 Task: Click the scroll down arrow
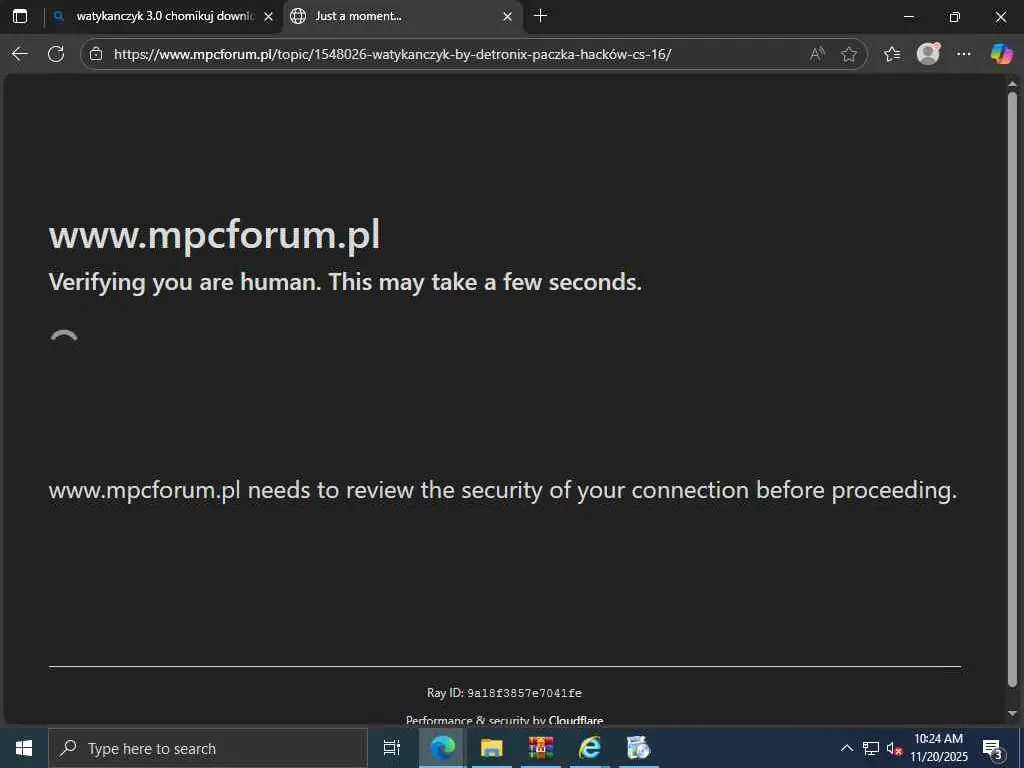click(x=1012, y=713)
